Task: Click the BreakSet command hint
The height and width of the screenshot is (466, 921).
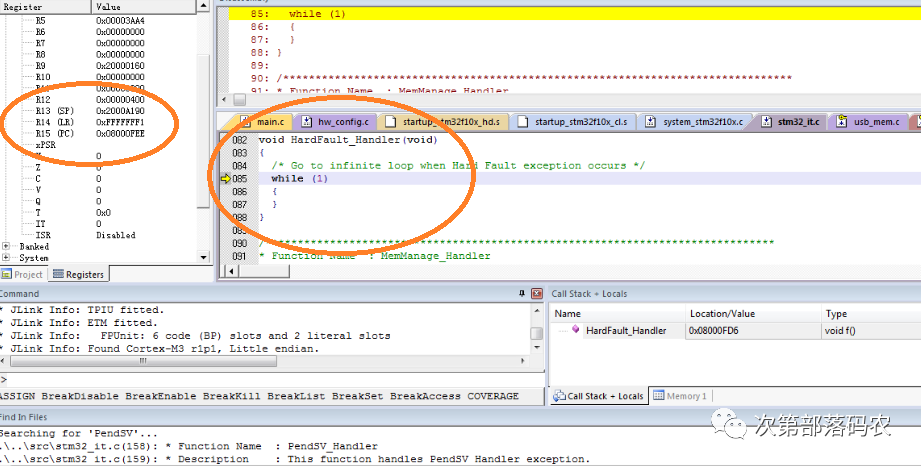Action: pyautogui.click(x=357, y=396)
